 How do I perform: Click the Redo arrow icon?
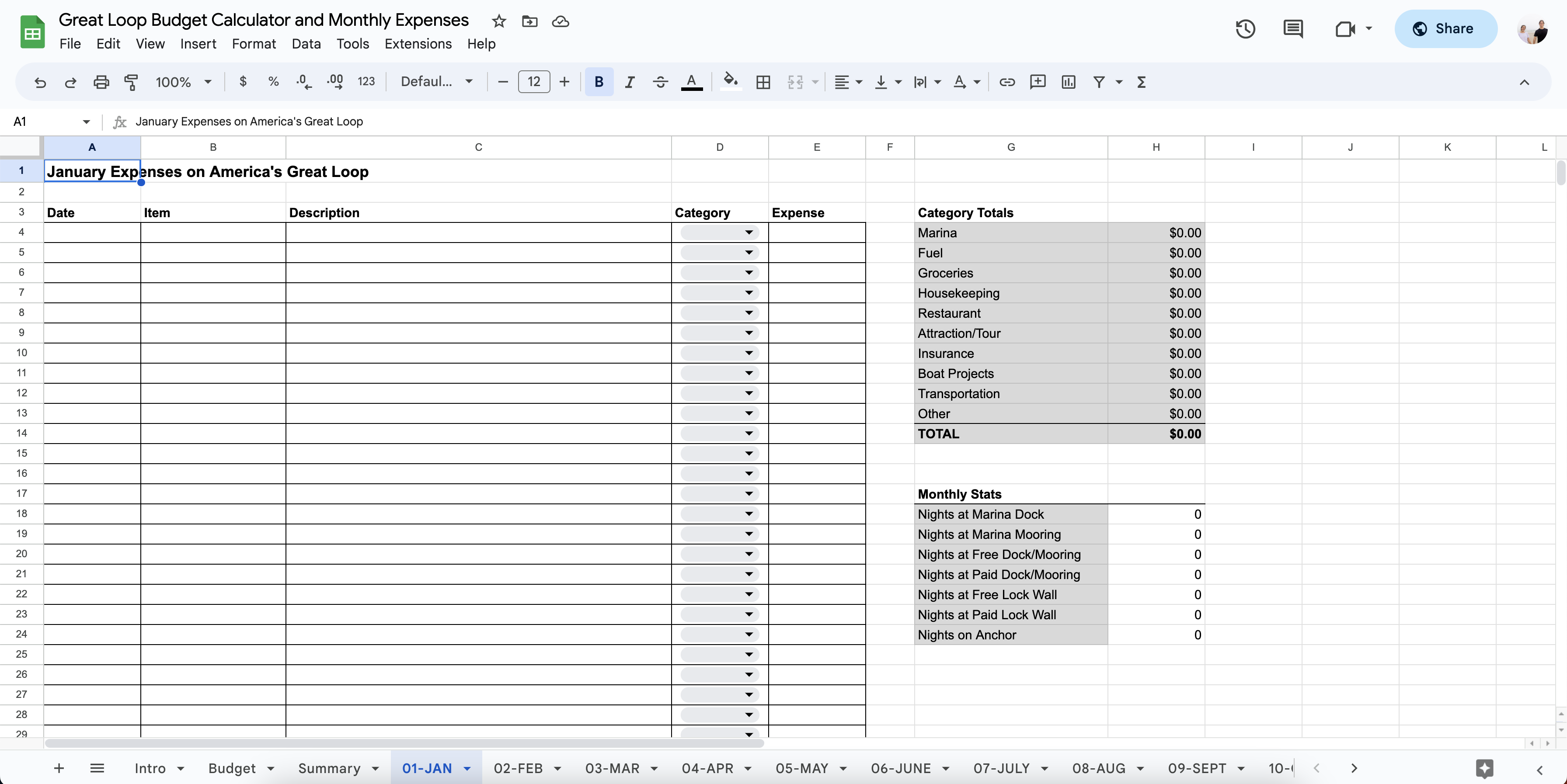point(70,82)
